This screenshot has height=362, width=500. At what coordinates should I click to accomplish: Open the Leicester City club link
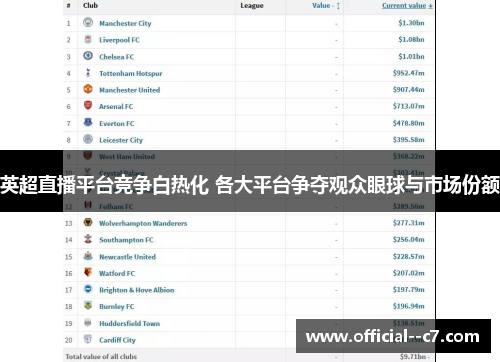pos(121,140)
